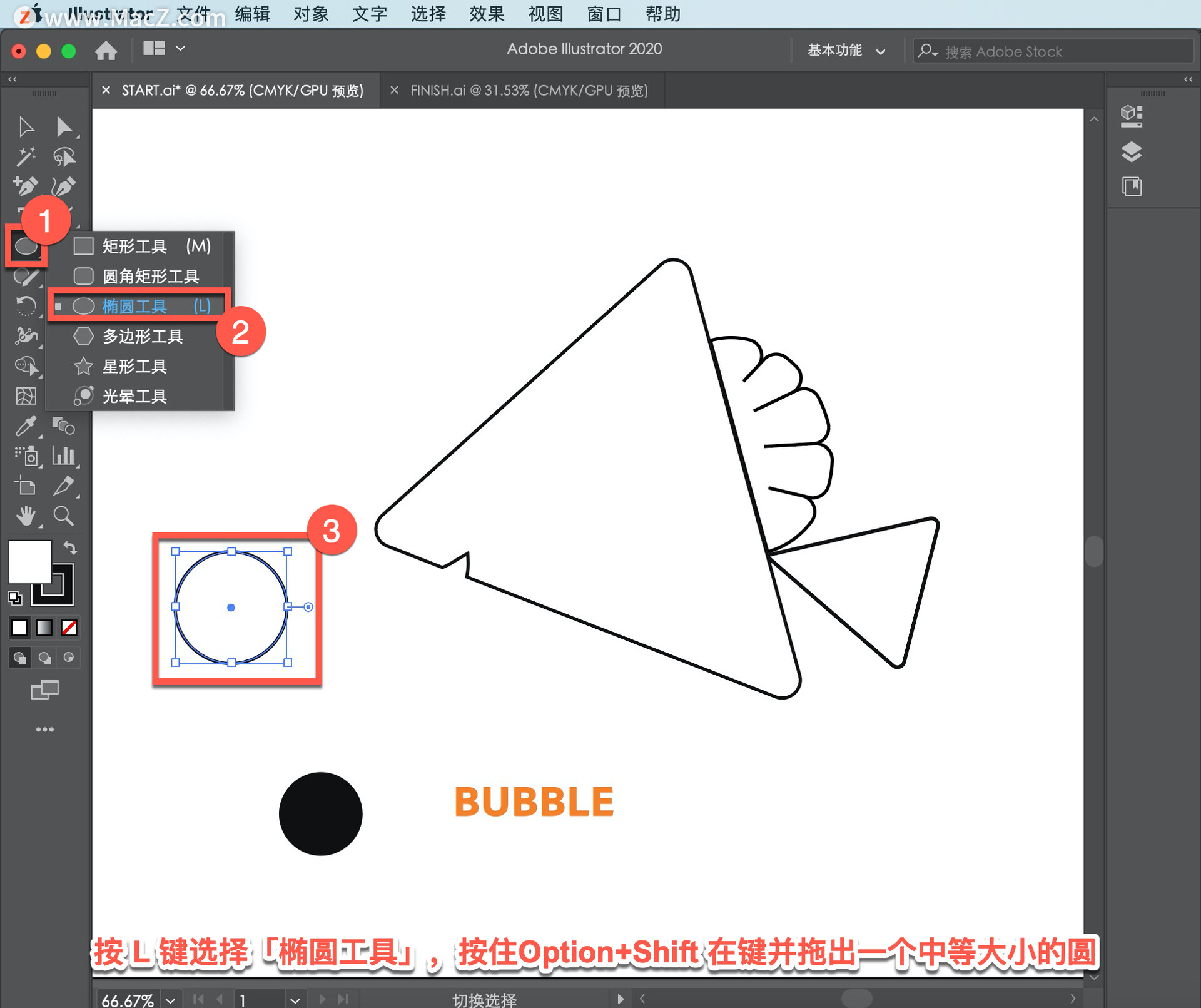
Task: Choose the Shape Builder tool
Action: tap(26, 365)
